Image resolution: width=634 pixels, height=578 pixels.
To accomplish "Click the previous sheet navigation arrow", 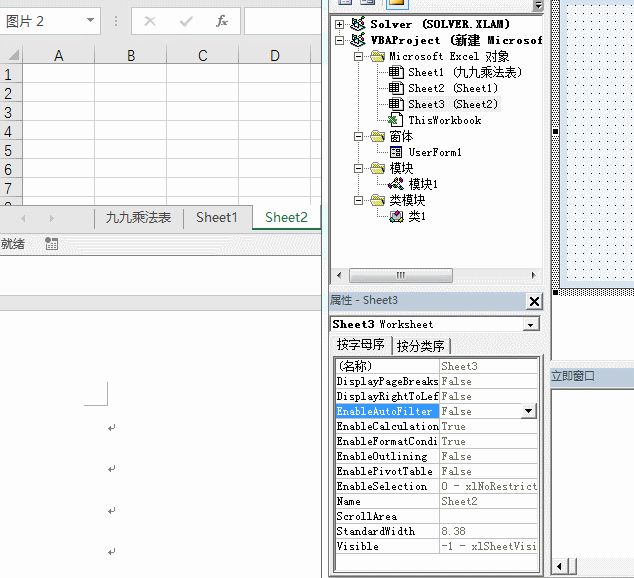I will click(23, 219).
